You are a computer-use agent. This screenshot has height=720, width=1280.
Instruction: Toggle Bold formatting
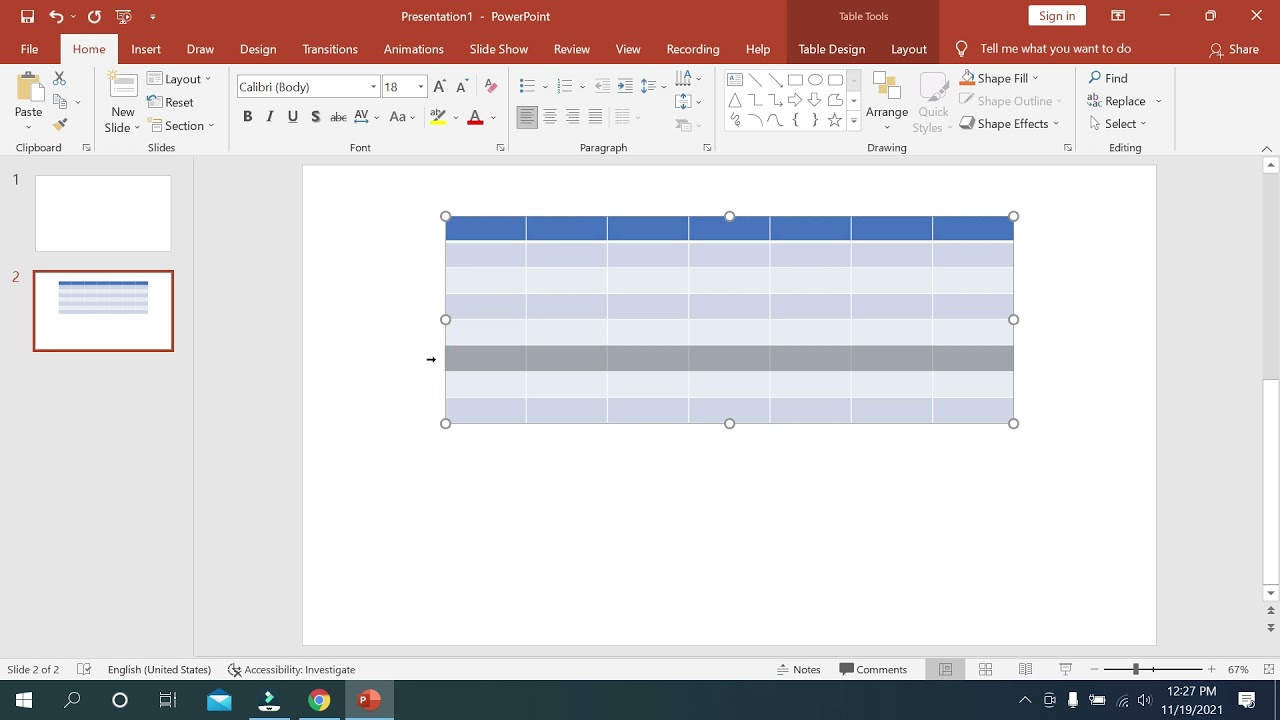247,117
